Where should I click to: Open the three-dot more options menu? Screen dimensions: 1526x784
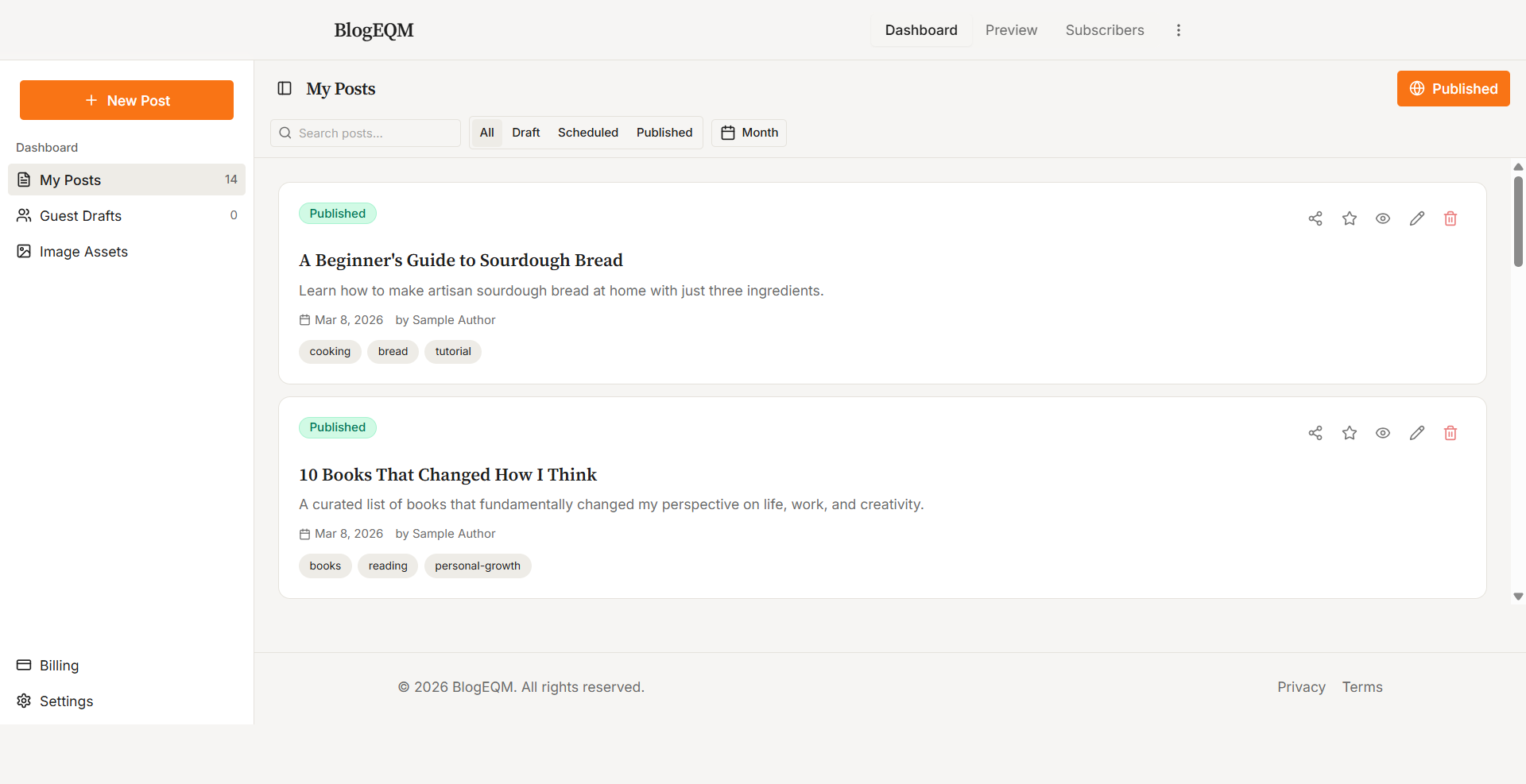1179,30
